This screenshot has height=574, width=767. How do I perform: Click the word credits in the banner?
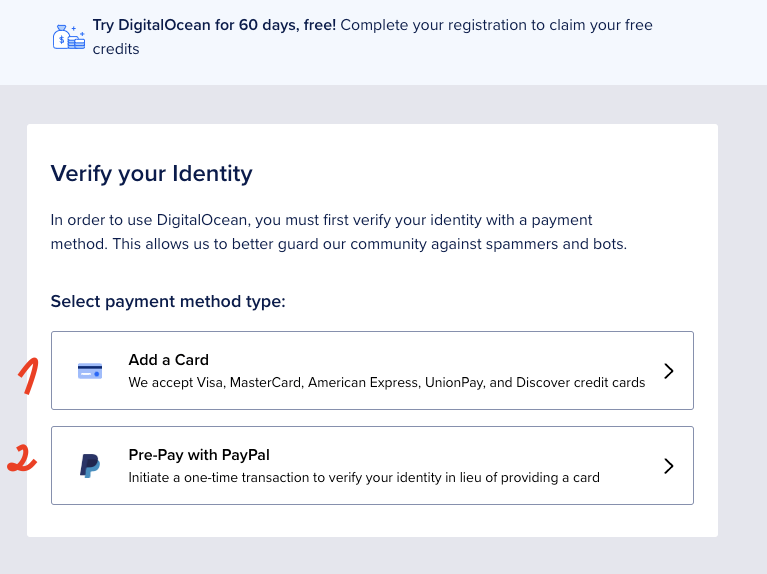pos(116,48)
